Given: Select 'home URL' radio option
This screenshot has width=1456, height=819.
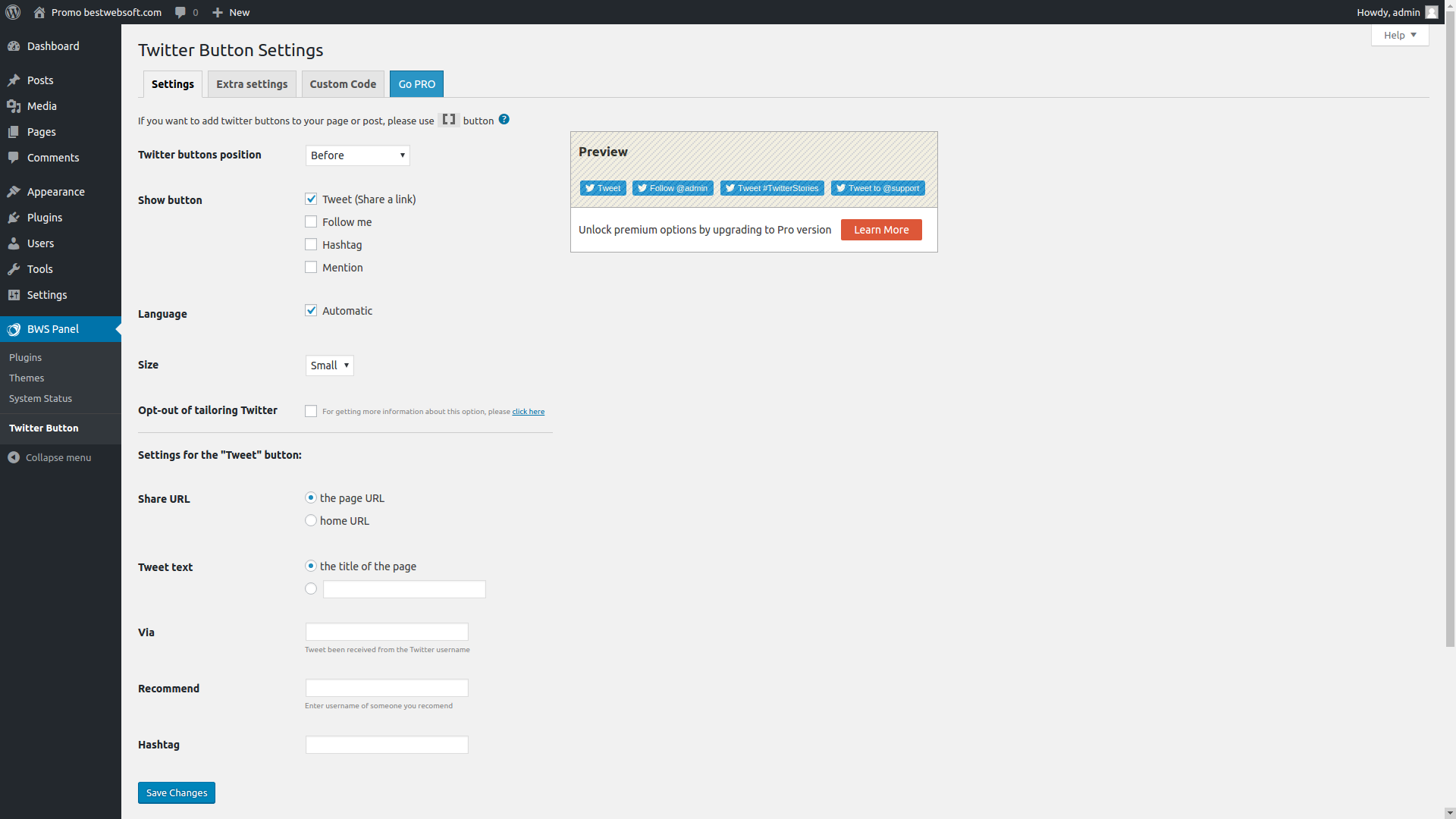Looking at the screenshot, I should point(311,520).
